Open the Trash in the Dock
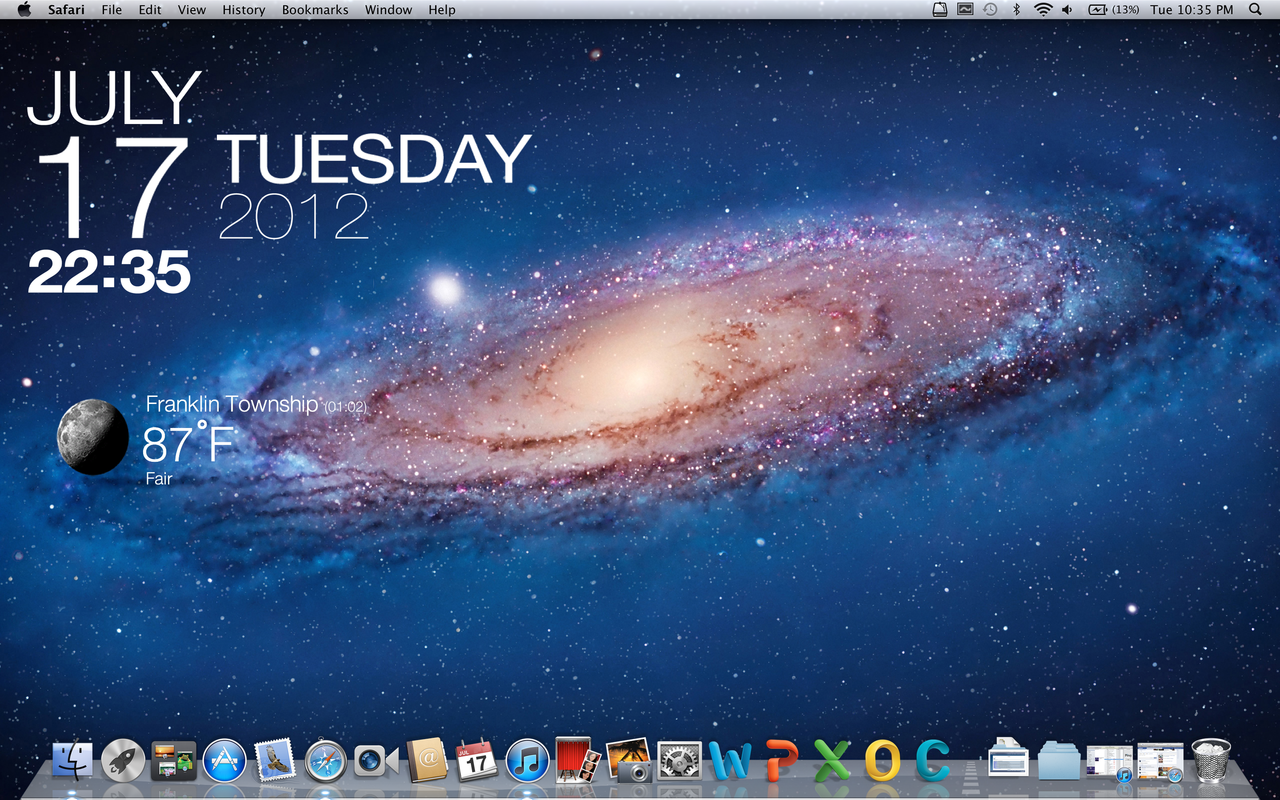Image resolution: width=1280 pixels, height=800 pixels. click(1211, 761)
